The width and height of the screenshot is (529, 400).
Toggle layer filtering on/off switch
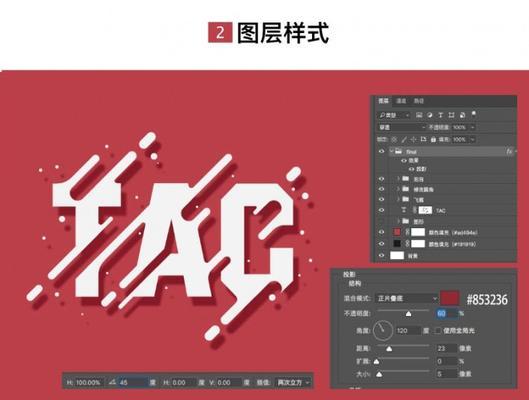point(474,114)
